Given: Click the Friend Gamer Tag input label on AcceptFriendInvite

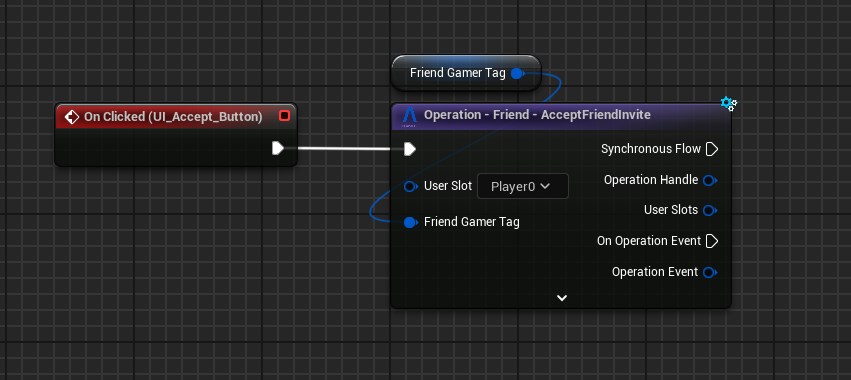Looking at the screenshot, I should click(472, 221).
